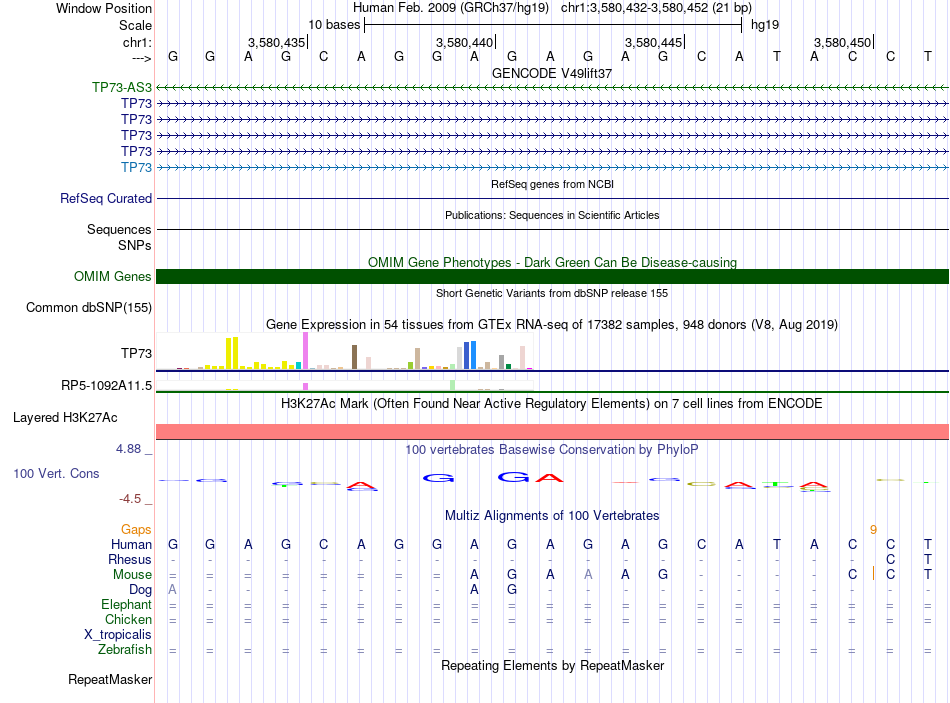The height and width of the screenshot is (703, 950).
Task: Click the 3,580,445 ruler coordinate
Action: (654, 42)
